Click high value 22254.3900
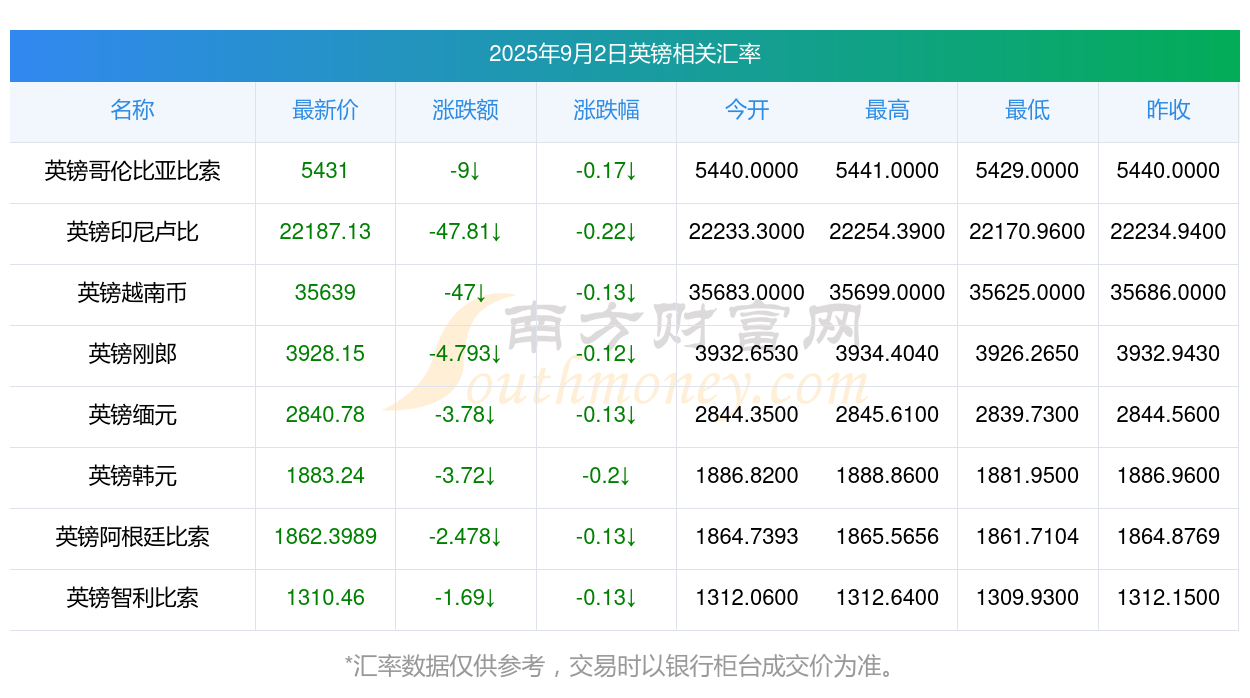Screen dimensions: 1250x698 (x=887, y=232)
